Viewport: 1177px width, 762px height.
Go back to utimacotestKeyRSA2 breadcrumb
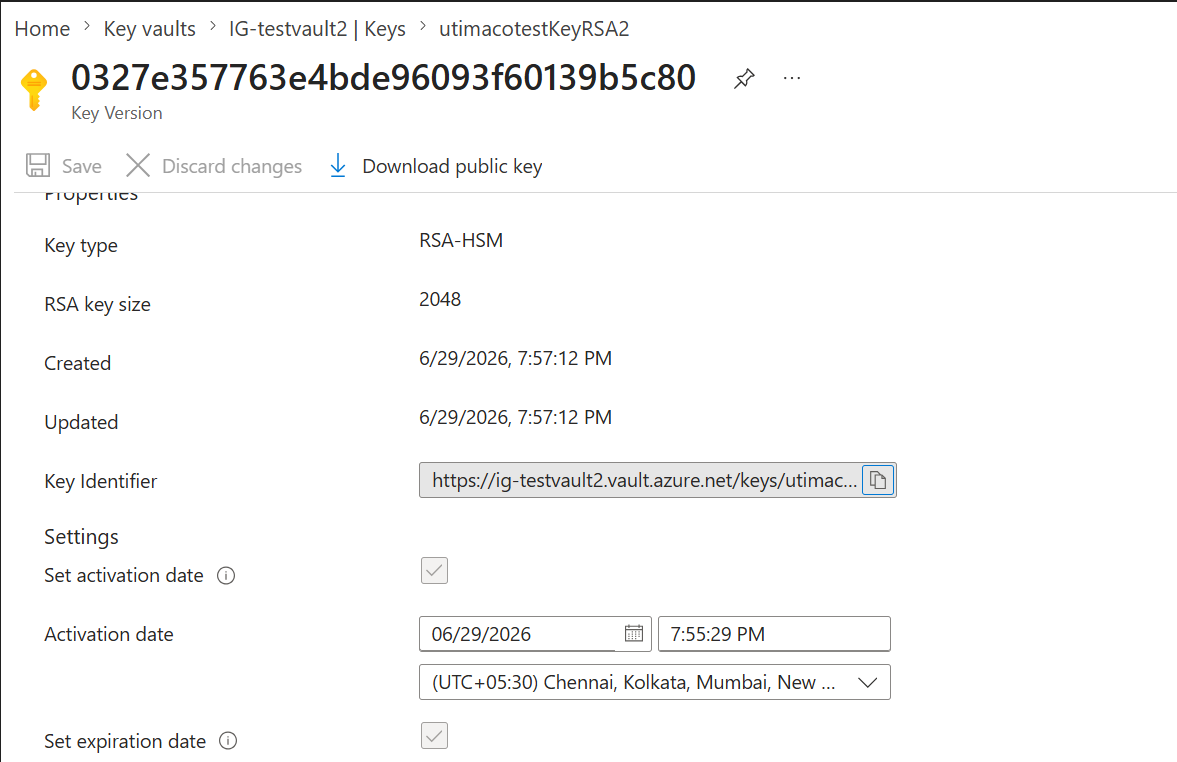click(x=534, y=29)
